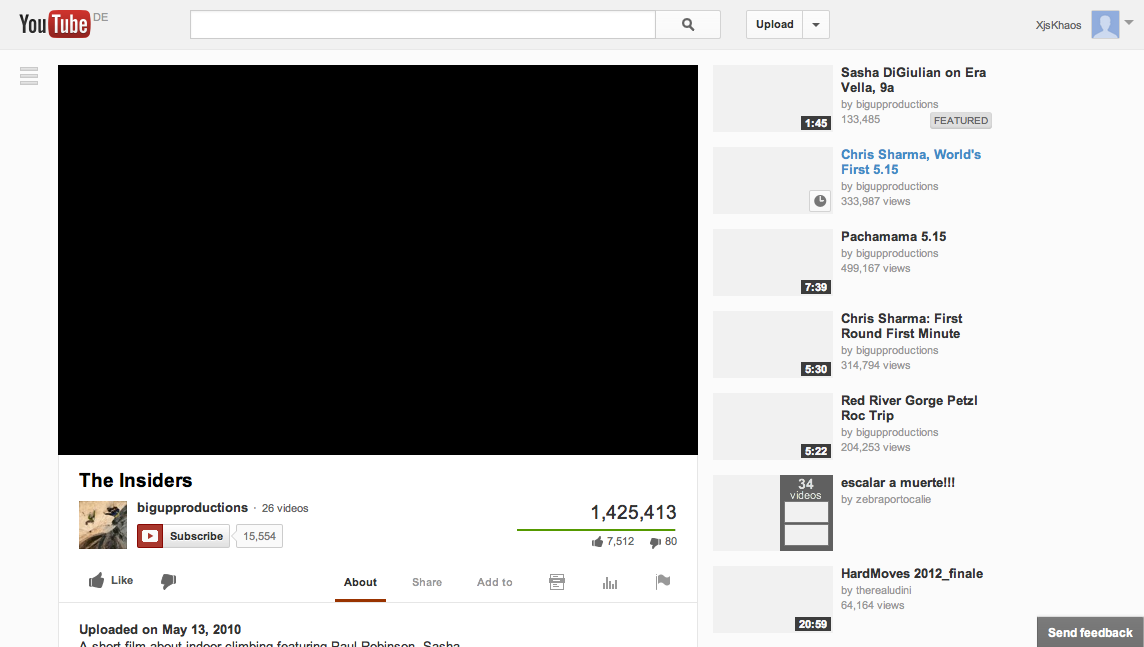Click the Red River Gorge 5:22 thumbnail
1144x647 pixels.
[773, 427]
